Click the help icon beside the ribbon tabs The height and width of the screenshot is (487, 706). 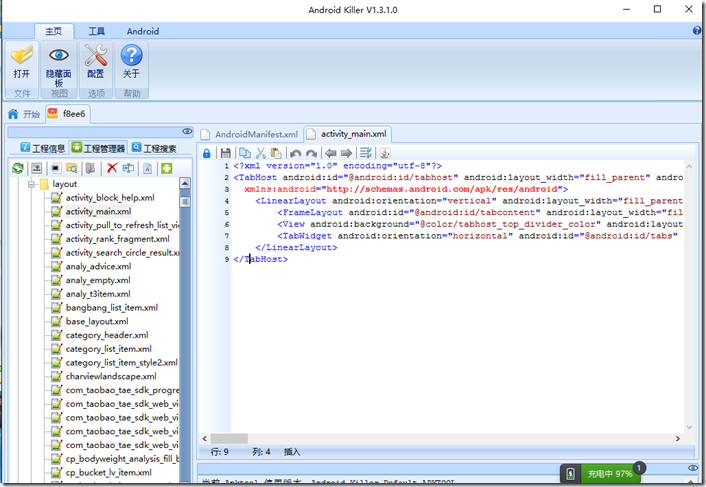[697, 31]
